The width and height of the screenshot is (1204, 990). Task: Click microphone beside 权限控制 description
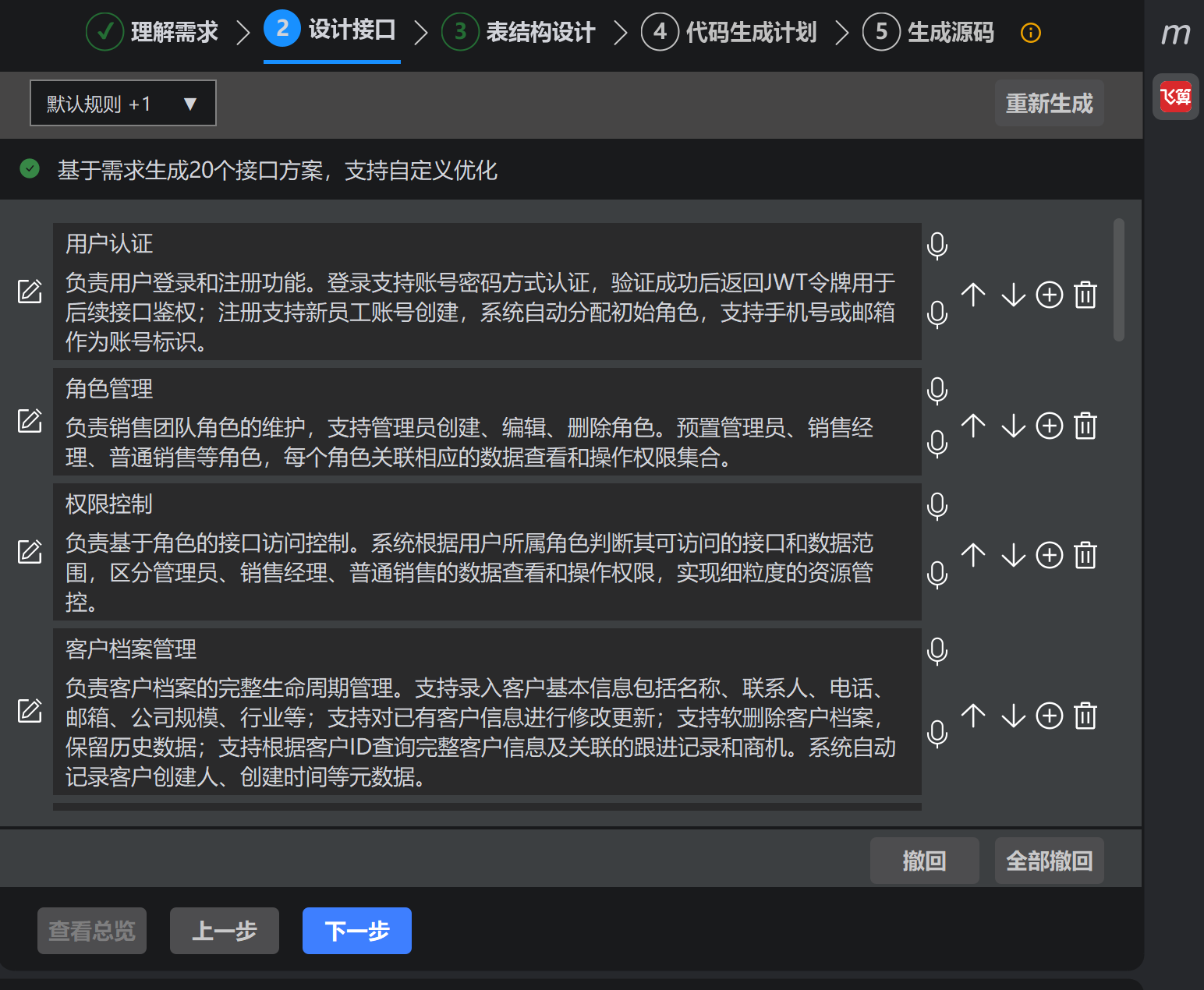[937, 575]
